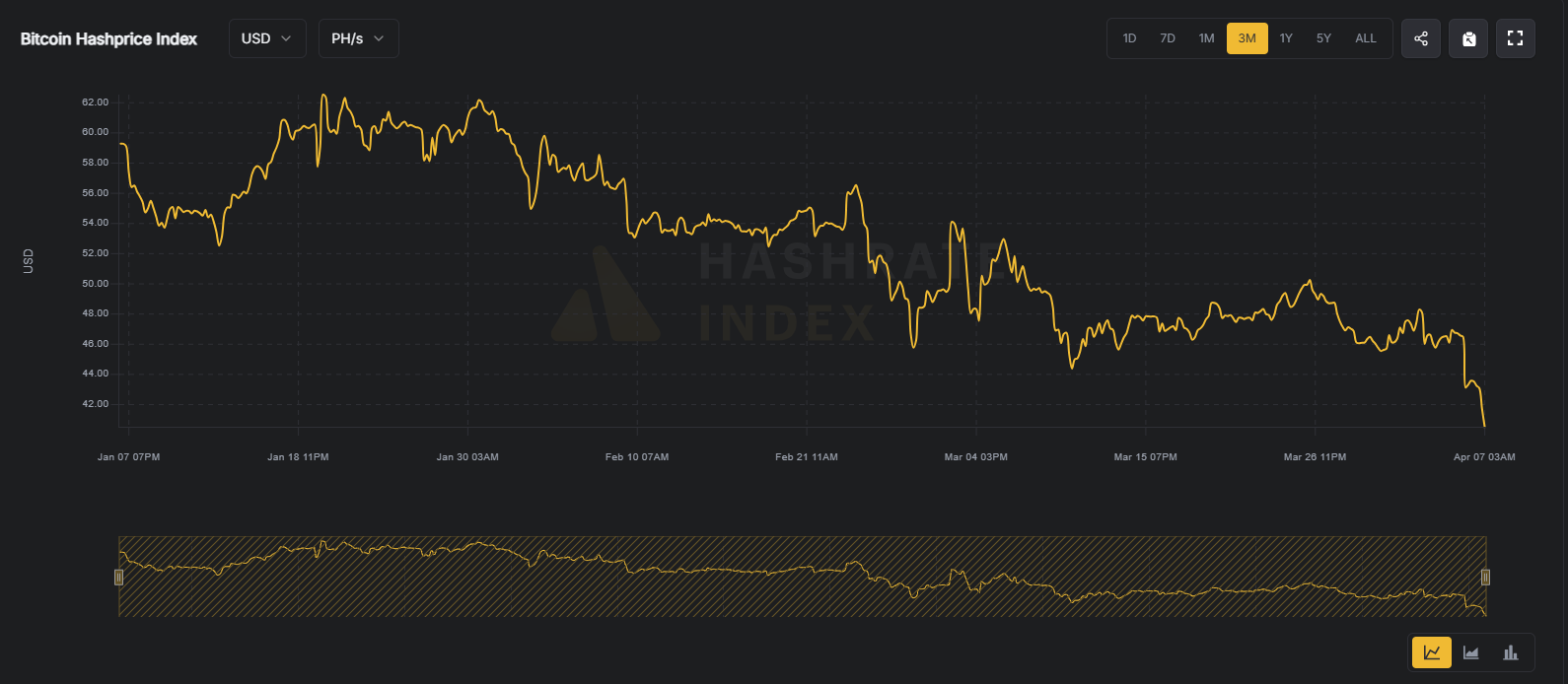Grab the left range navigator handle
Viewport: 1568px width, 684px height.
point(119,577)
